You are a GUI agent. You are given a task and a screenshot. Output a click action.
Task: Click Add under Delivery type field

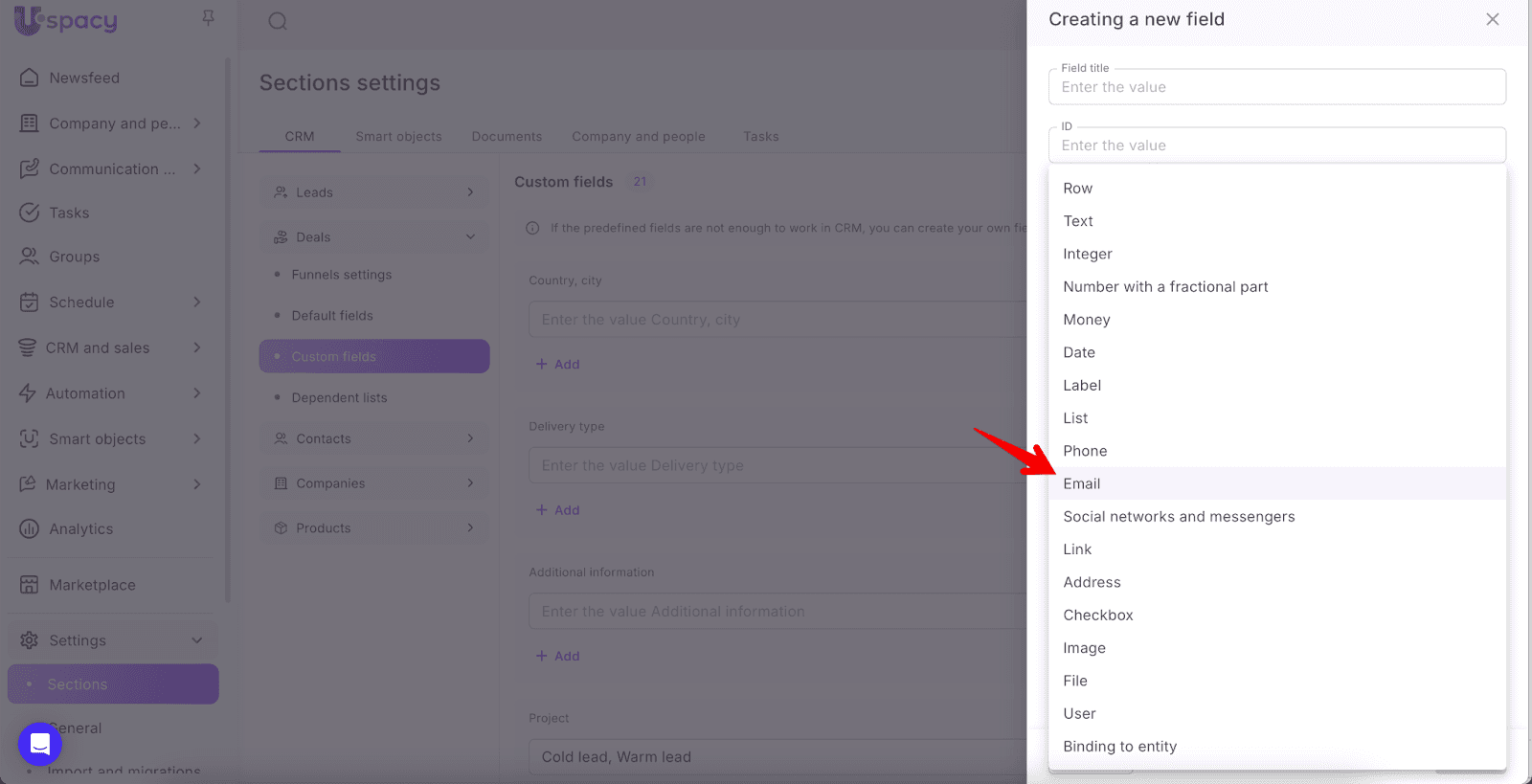558,510
